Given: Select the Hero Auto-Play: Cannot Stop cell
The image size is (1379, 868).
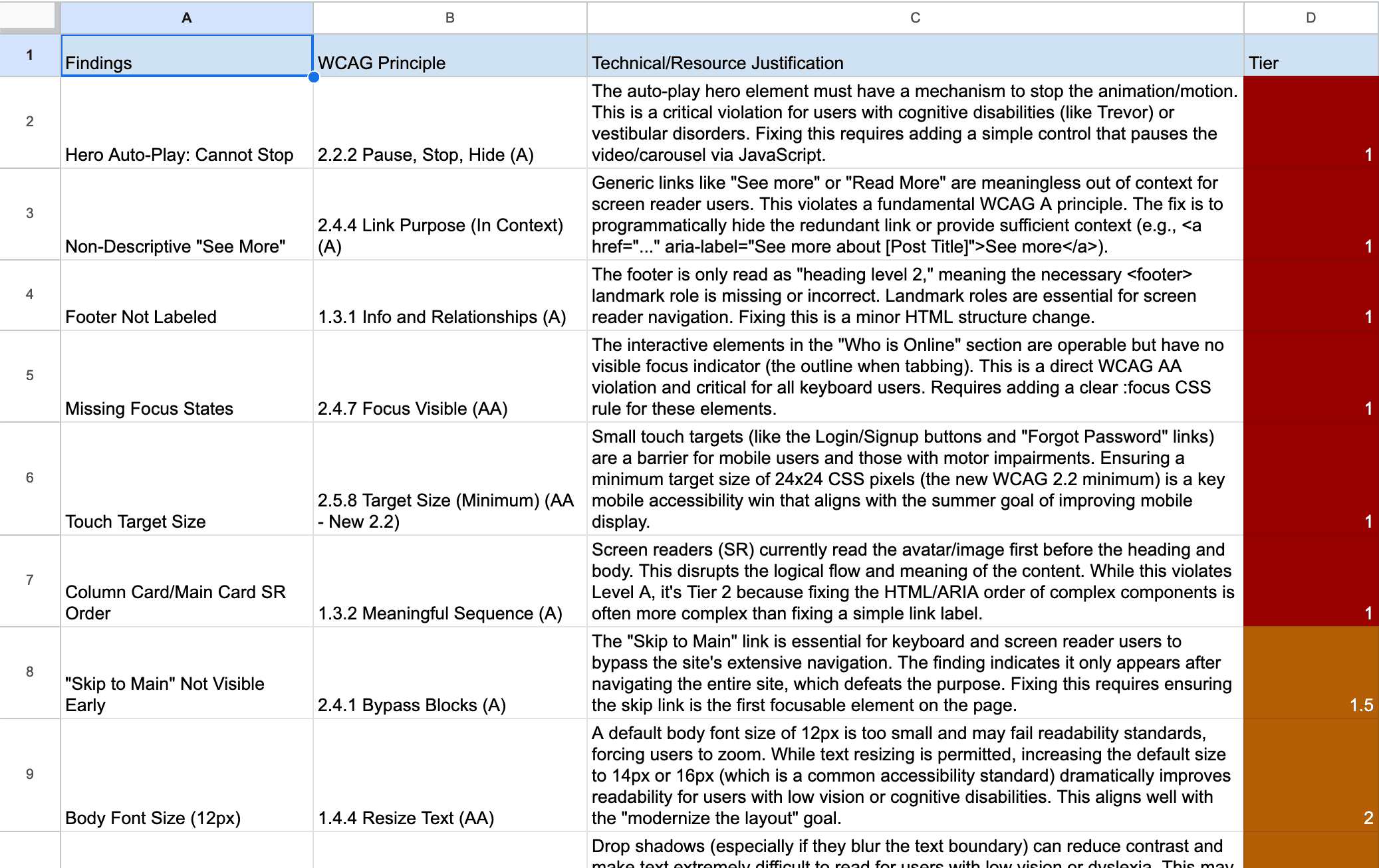Looking at the screenshot, I should [x=186, y=123].
